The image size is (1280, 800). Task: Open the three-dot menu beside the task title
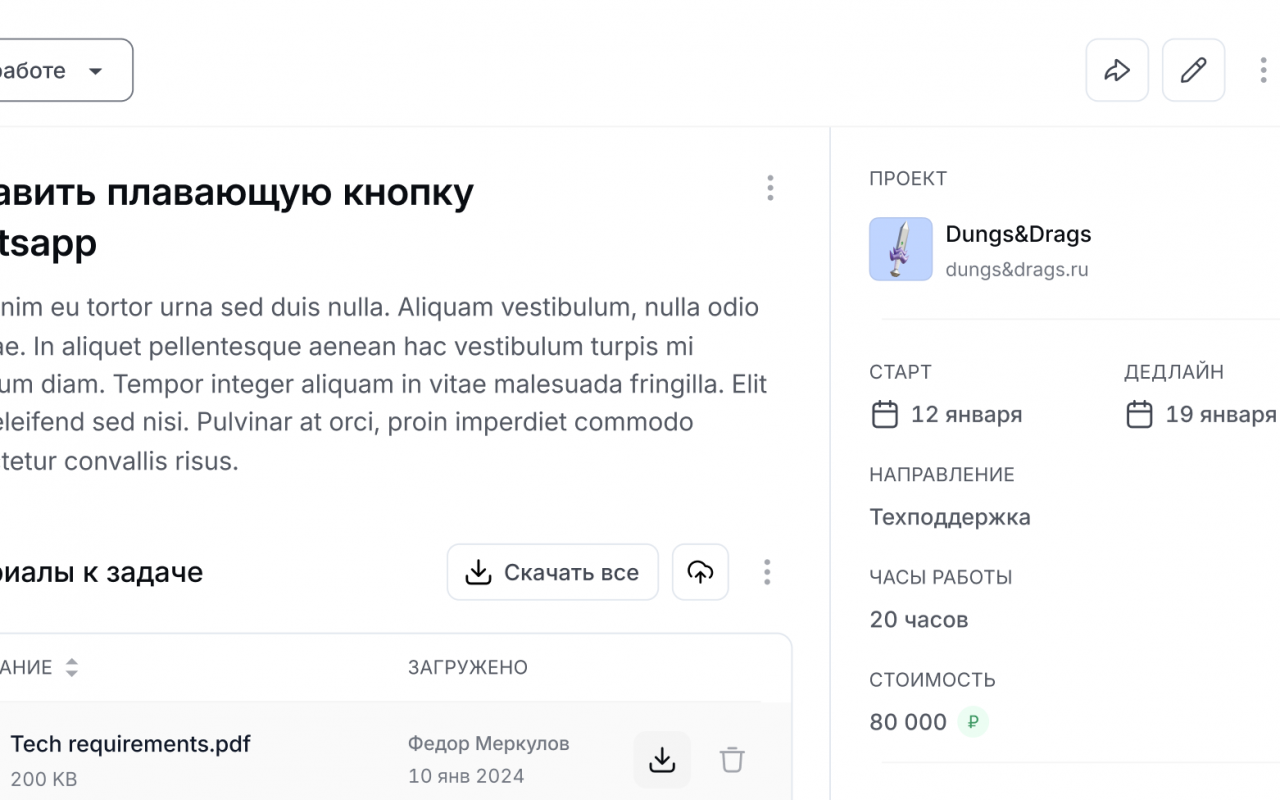(x=770, y=188)
